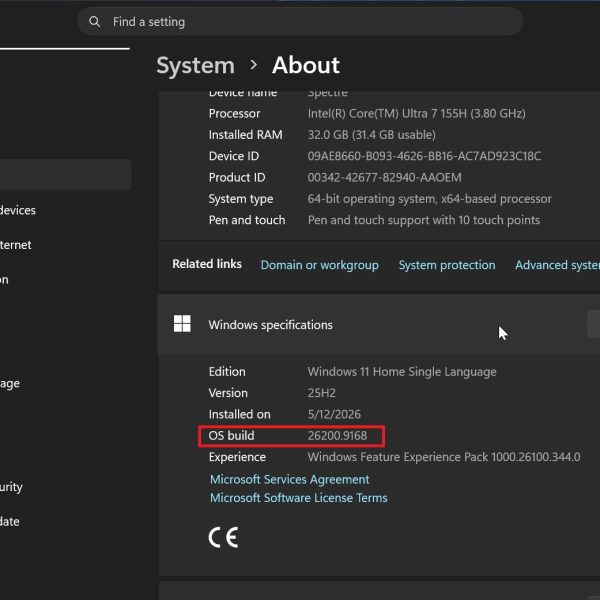
Task: Select the Edition value Windows 11 Home
Action: point(402,372)
